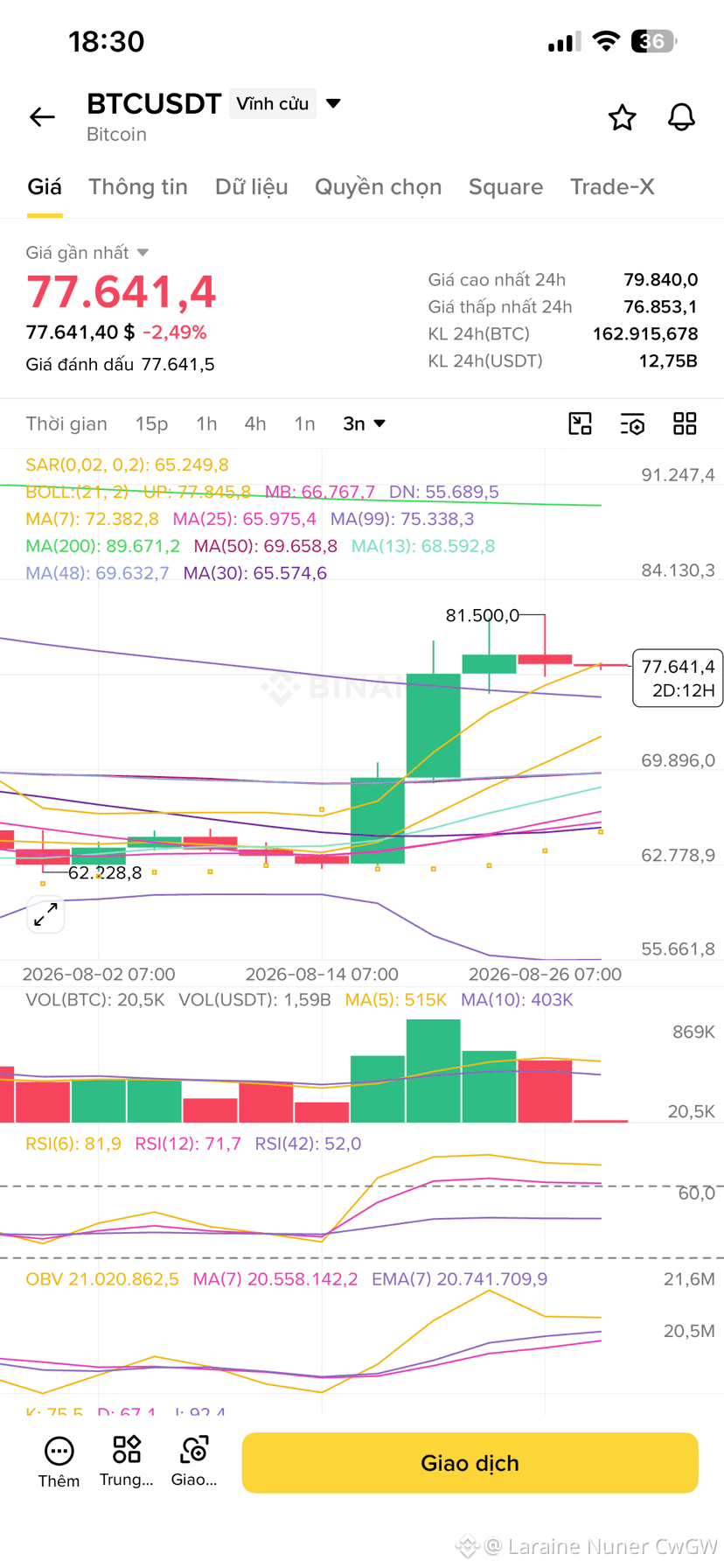Open the Trade-X tab

pos(612,187)
